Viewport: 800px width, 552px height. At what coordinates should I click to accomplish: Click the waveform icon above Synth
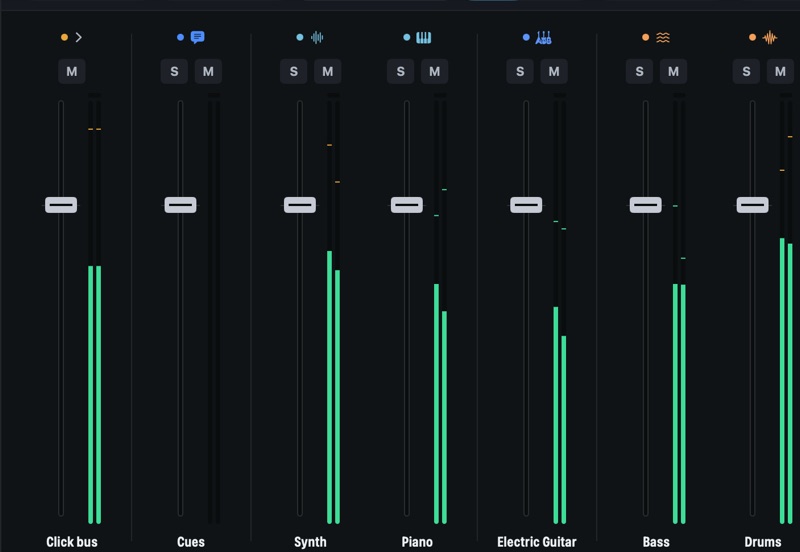[x=317, y=37]
